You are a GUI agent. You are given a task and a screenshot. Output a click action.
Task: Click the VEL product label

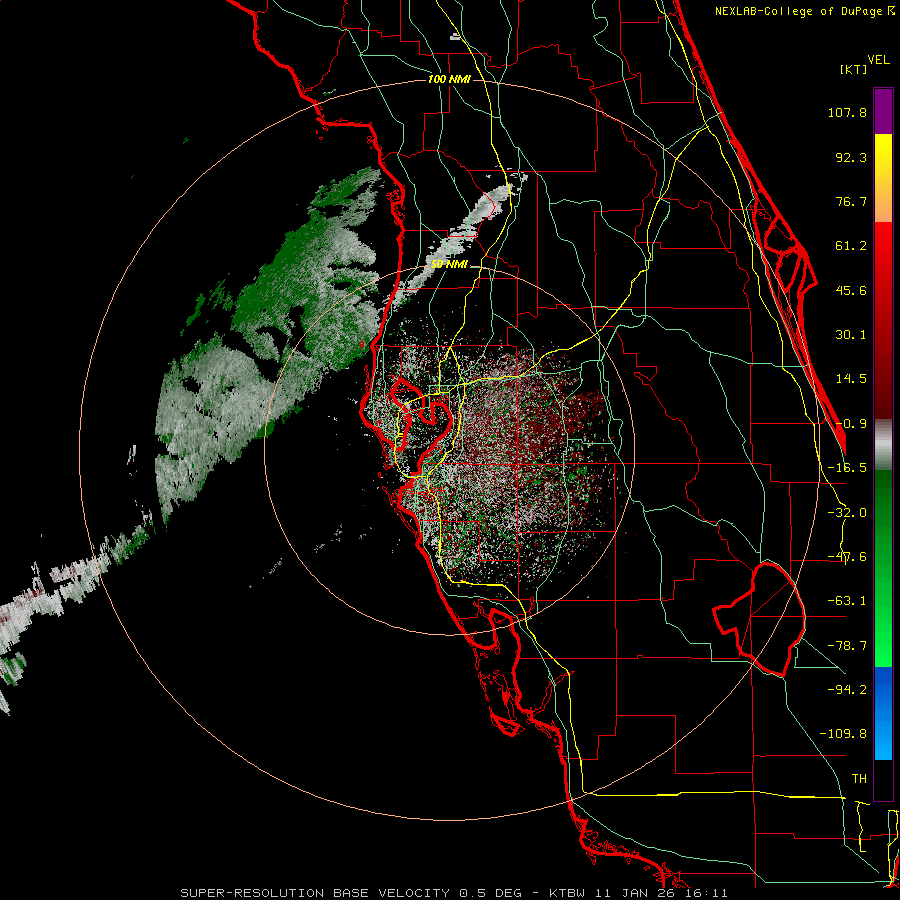pos(878,60)
